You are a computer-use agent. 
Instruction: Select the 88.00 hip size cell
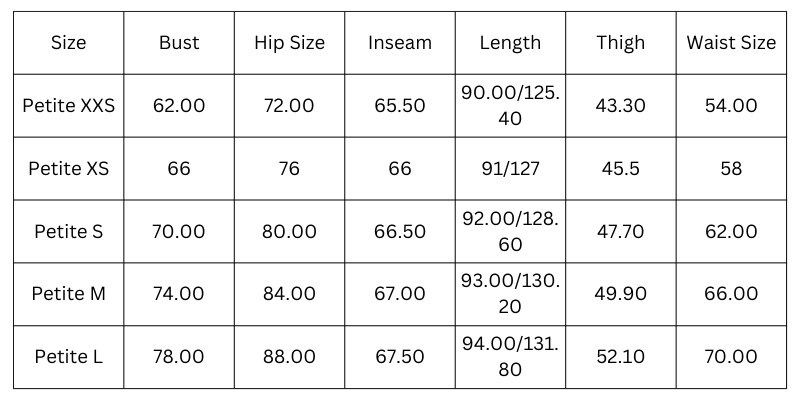[289, 357]
